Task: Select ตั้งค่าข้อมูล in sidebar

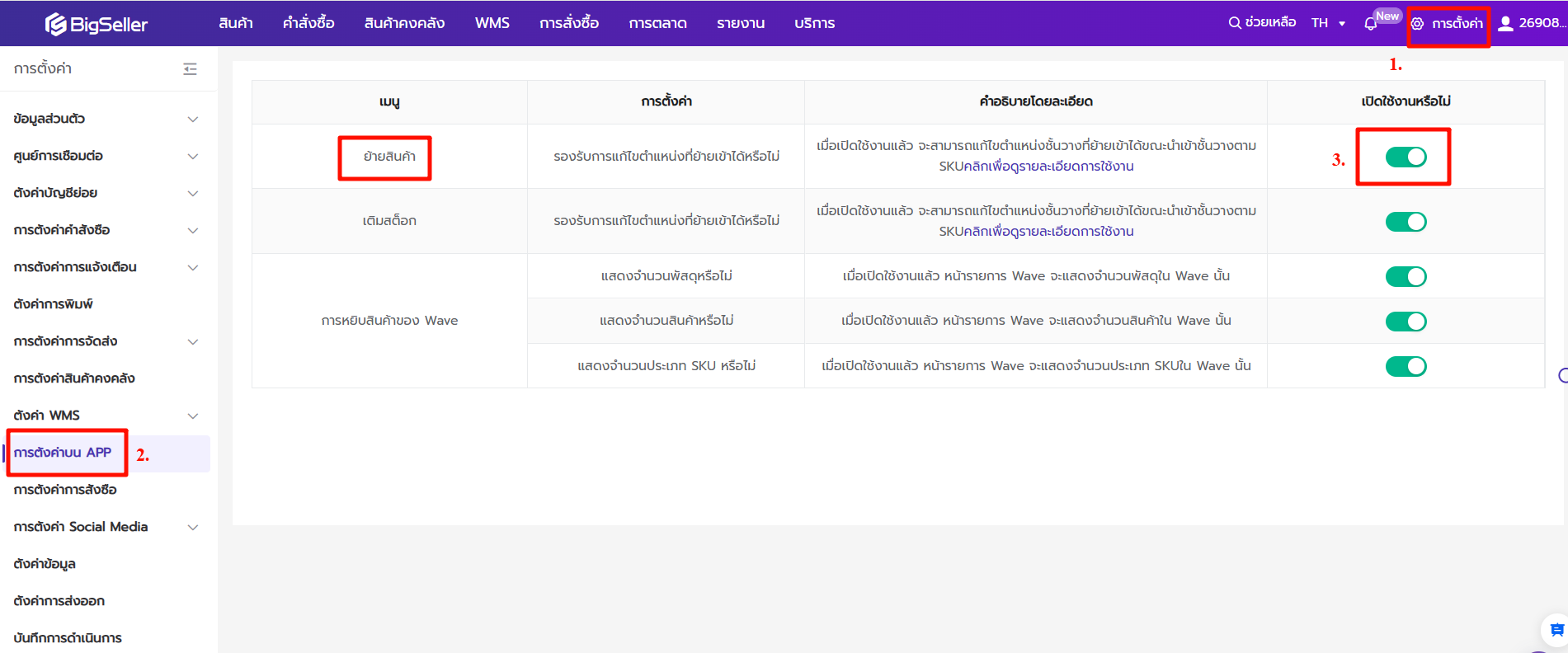Action: (x=45, y=564)
